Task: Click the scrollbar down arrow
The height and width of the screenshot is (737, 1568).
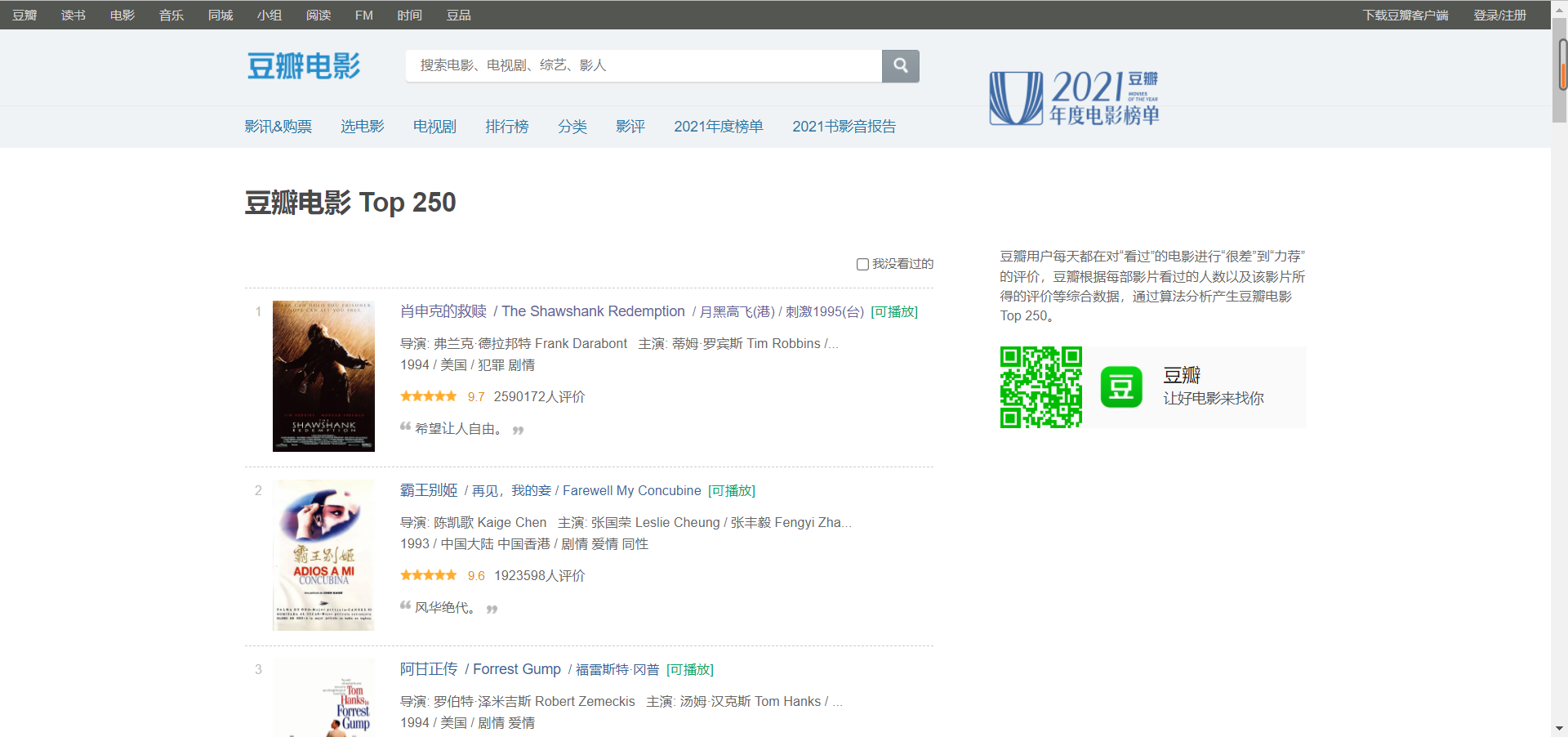Action: (1560, 728)
